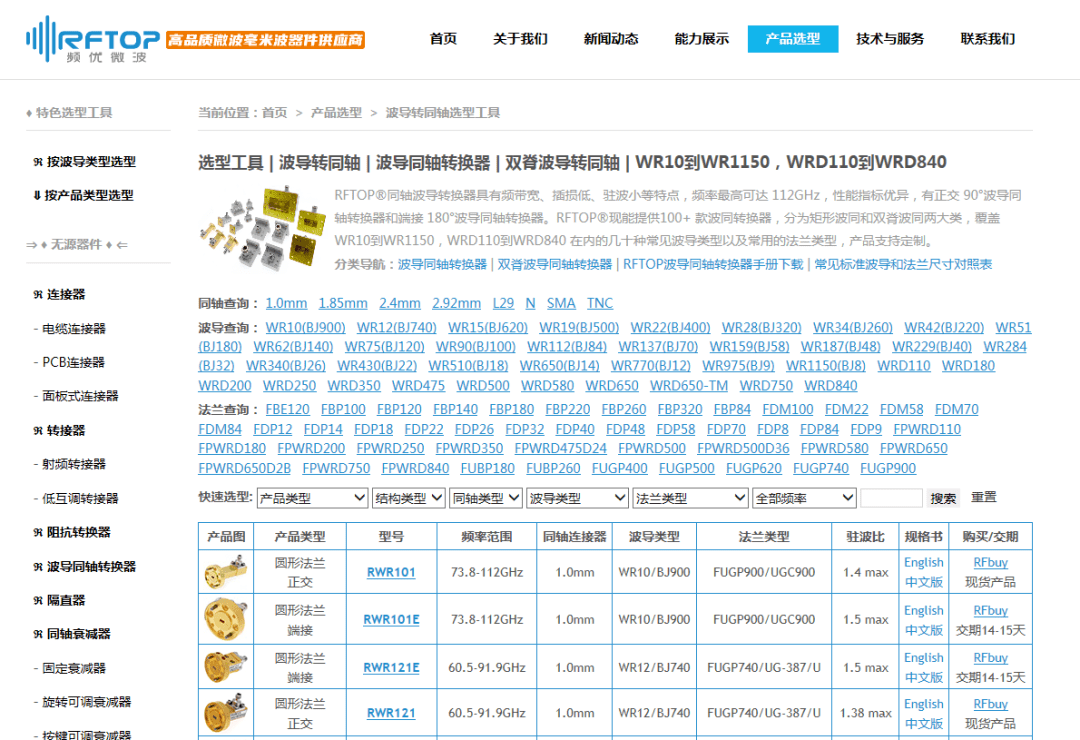Filter by 2.92mm coaxial type

(457, 303)
